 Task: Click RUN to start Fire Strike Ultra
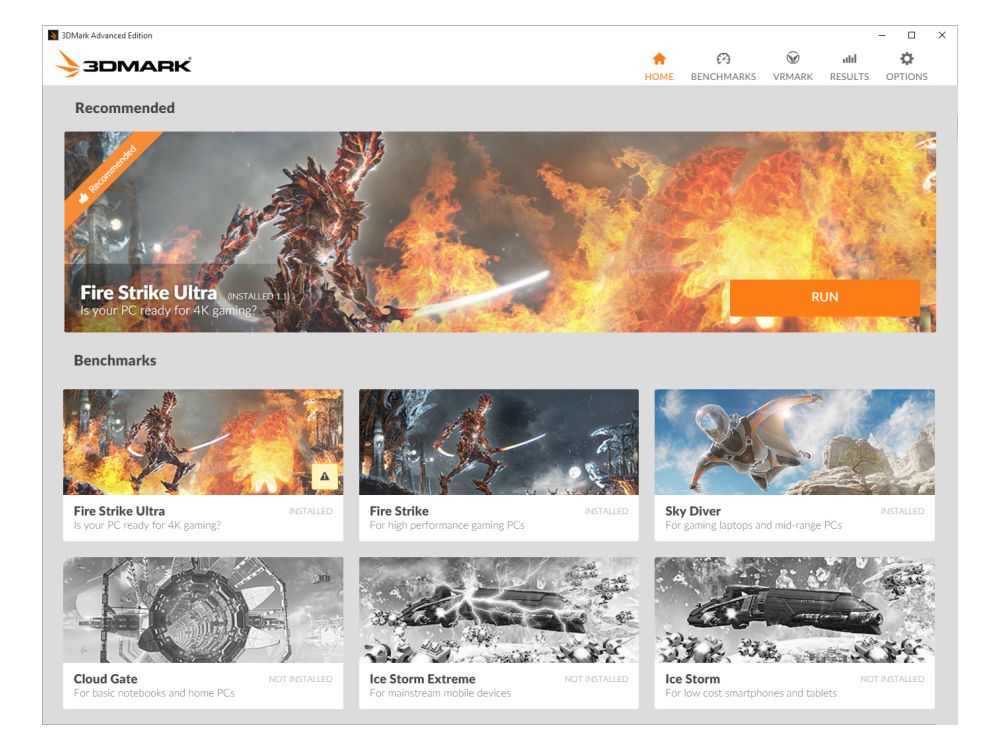point(826,297)
